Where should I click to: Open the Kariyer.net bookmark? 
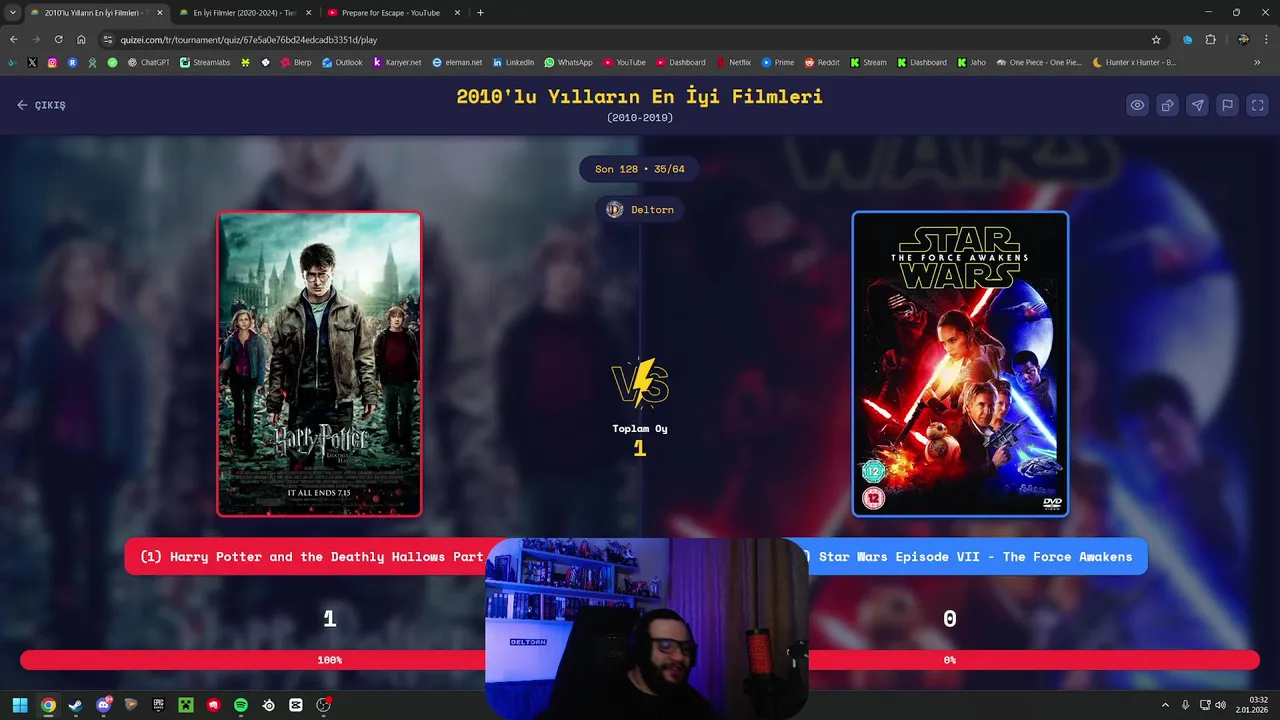pos(397,62)
